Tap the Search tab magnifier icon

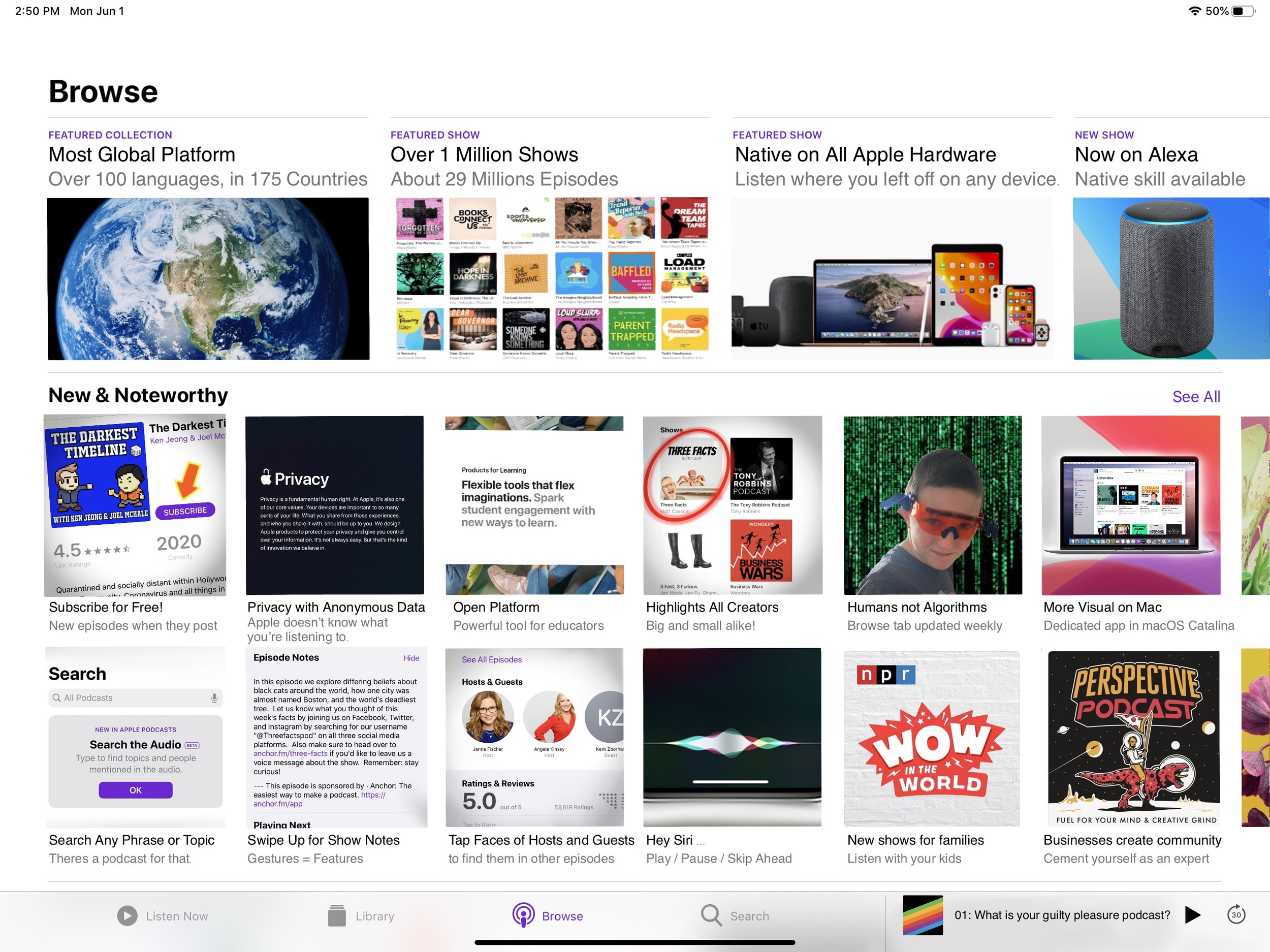point(711,915)
